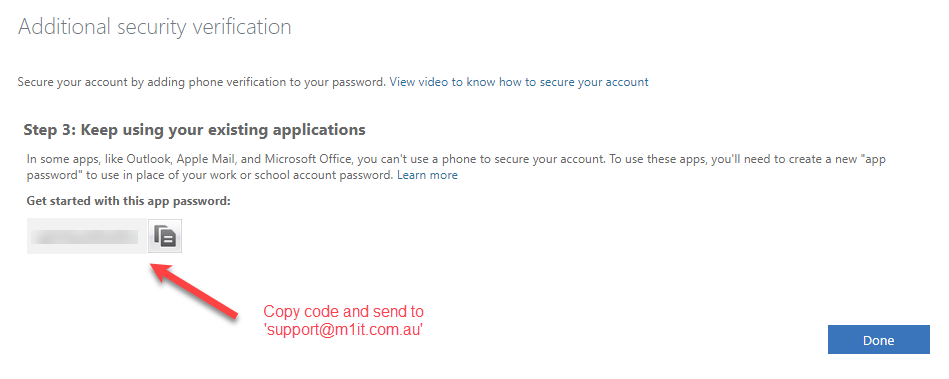
Task: Copy the app password using the copy icon
Action: click(x=165, y=236)
